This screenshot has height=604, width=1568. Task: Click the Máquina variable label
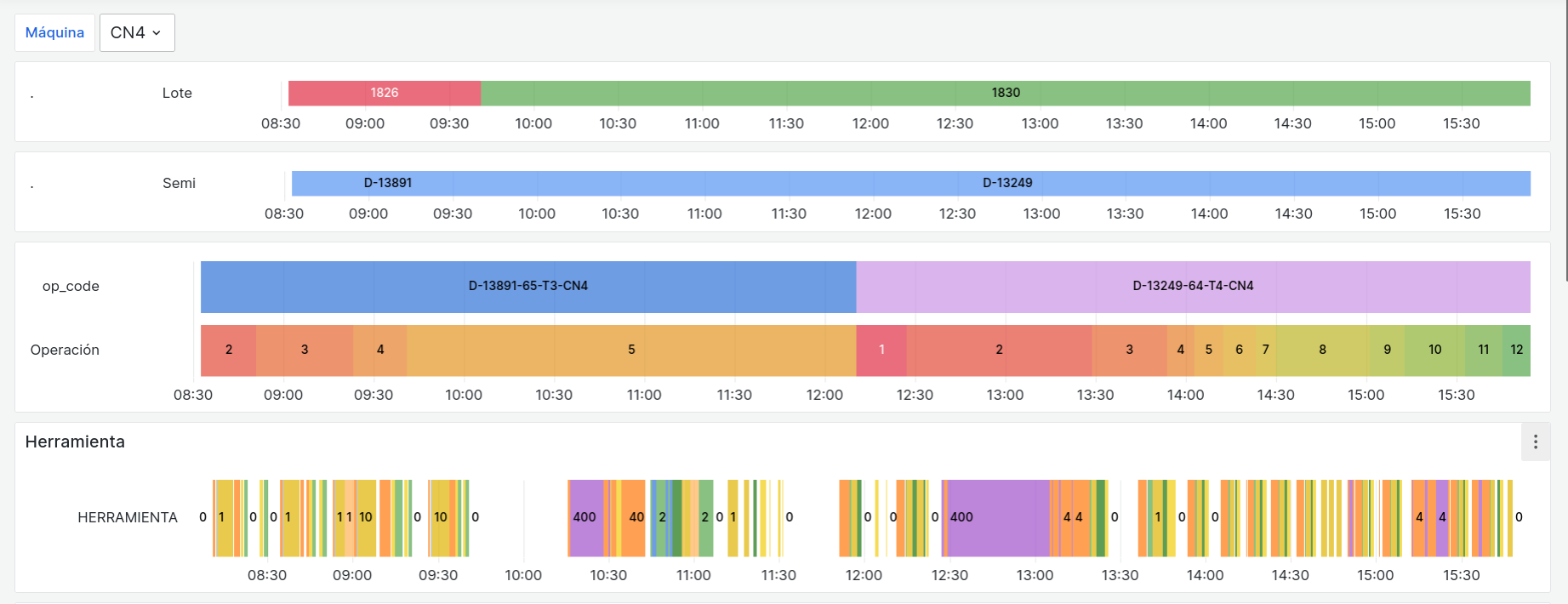54,33
